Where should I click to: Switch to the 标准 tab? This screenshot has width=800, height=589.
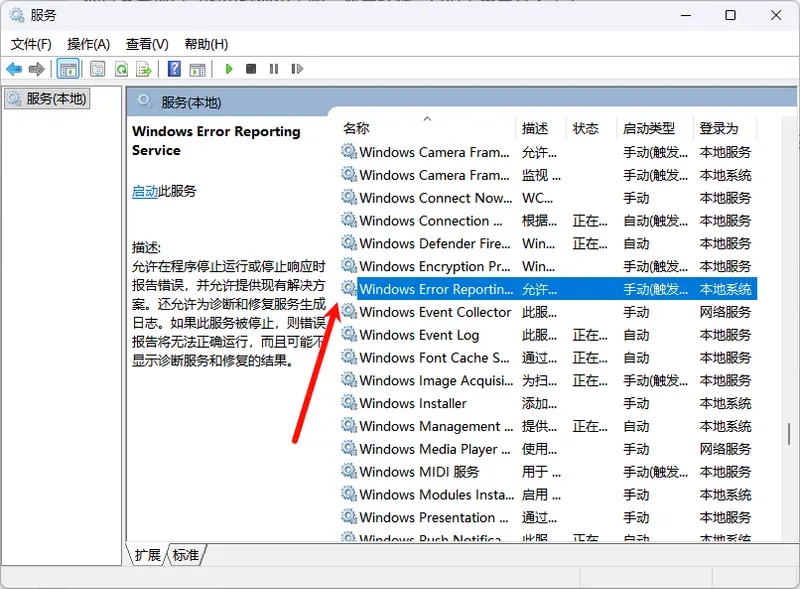click(x=185, y=555)
